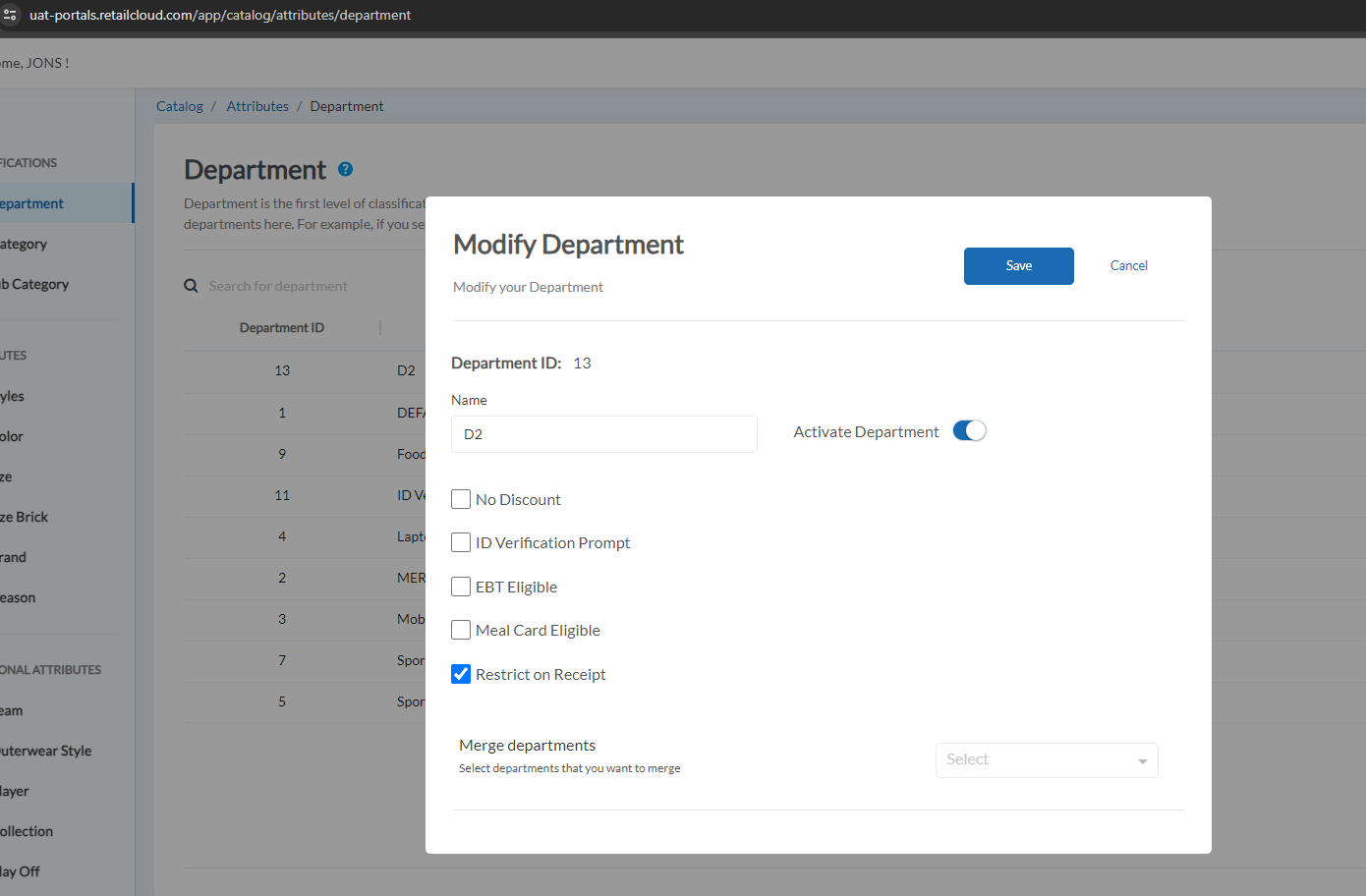Open the Merge departments Select dropdown
1366x896 pixels.
click(1047, 760)
